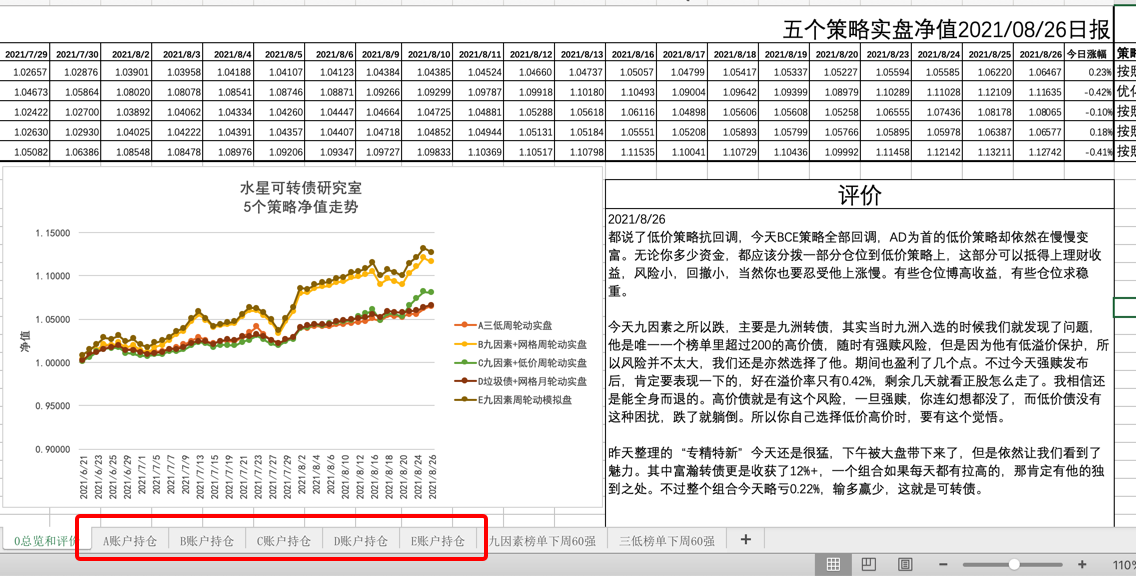This screenshot has height=577, width=1136.
Task: Open the 0总览和评价 sheet tab
Action: click(46, 541)
